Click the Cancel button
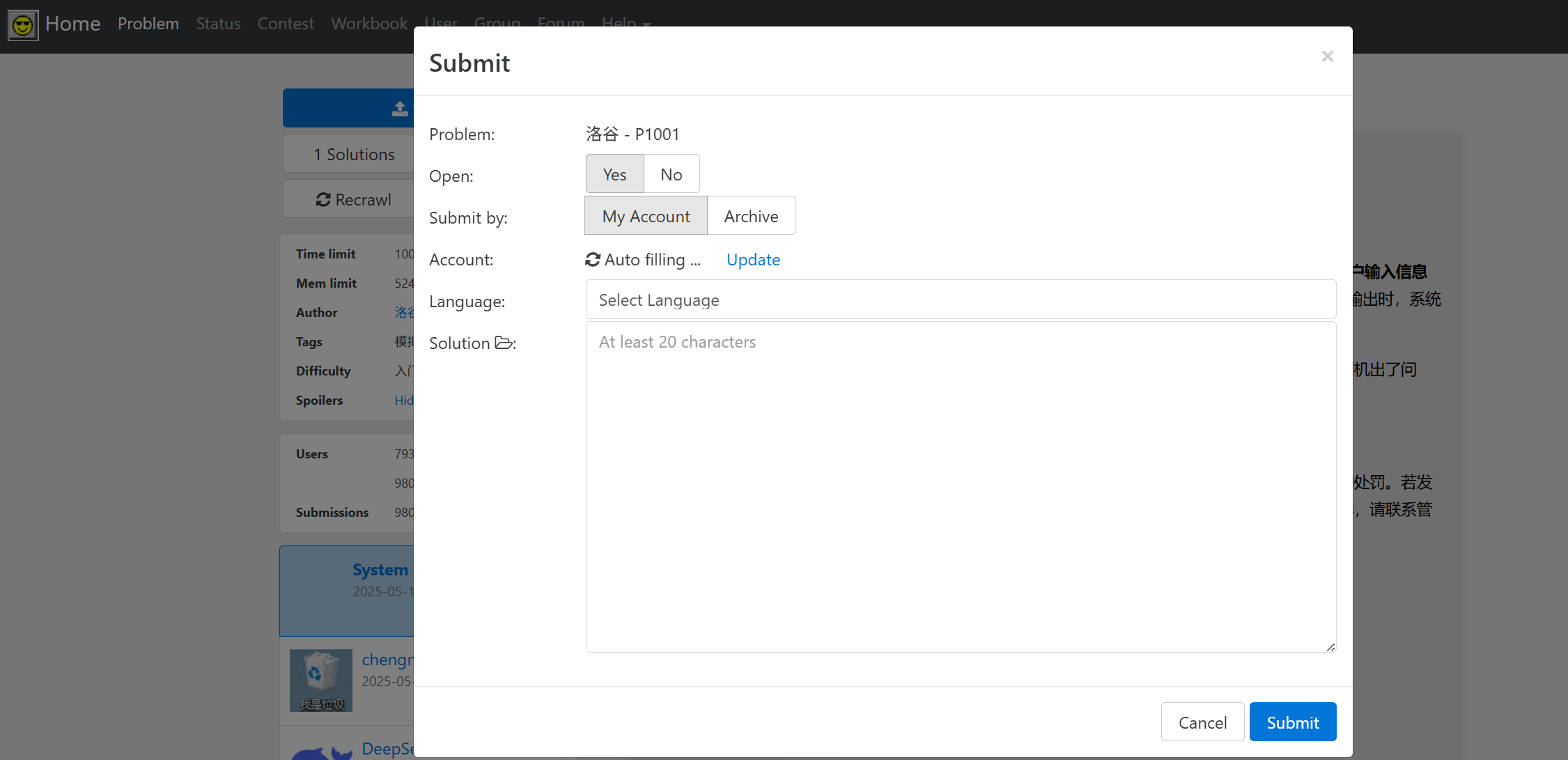Screen dimensions: 1568x760 tap(1202, 722)
